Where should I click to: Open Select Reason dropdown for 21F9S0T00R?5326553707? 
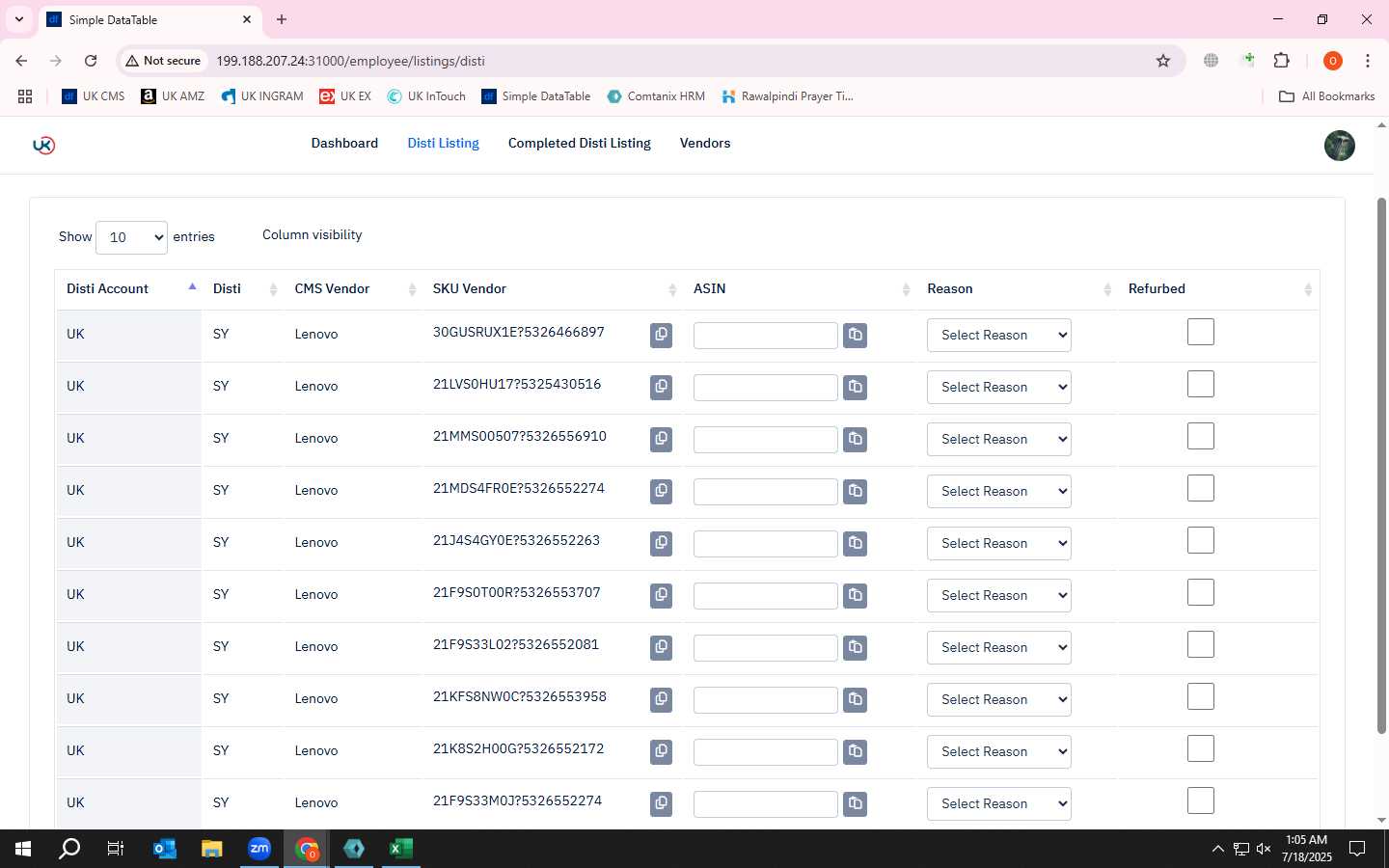click(x=998, y=595)
